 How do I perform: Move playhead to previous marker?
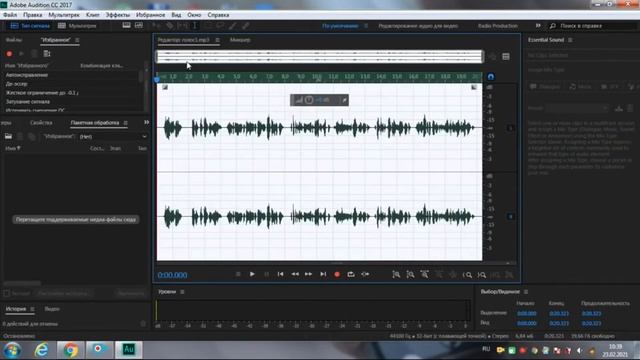pos(280,274)
